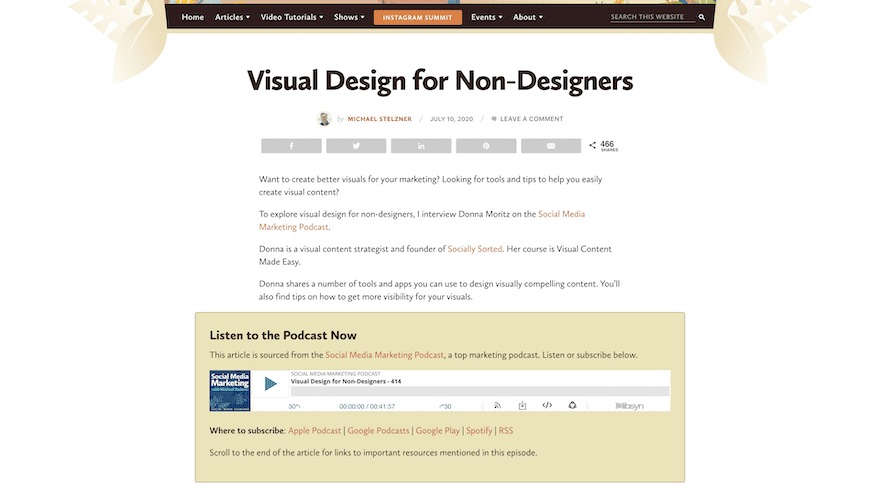Skip forward 30 seconds in podcast
Screen dimensions: 880x489
[445, 406]
